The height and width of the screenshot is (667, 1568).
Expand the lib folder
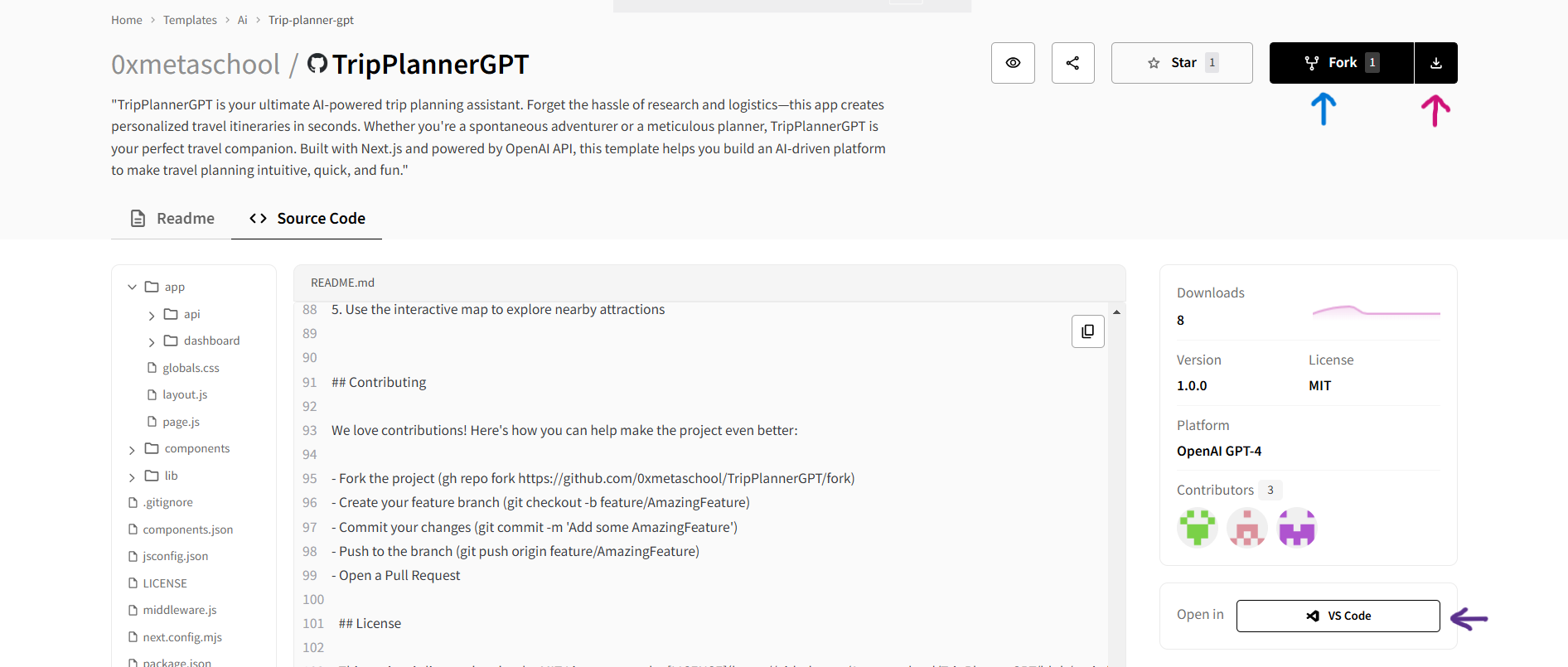point(133,476)
